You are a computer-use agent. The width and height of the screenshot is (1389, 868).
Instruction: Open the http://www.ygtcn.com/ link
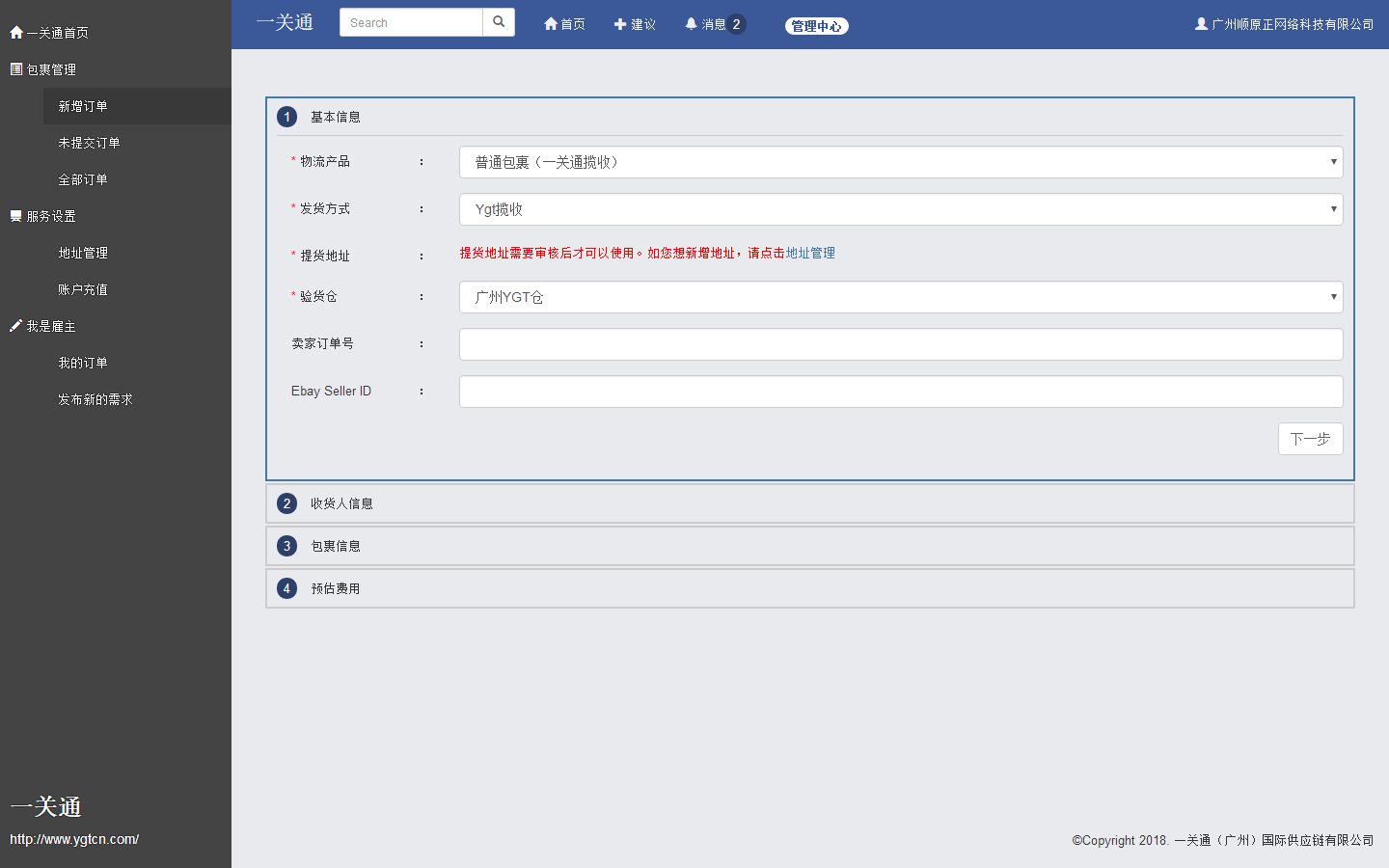pyautogui.click(x=74, y=839)
